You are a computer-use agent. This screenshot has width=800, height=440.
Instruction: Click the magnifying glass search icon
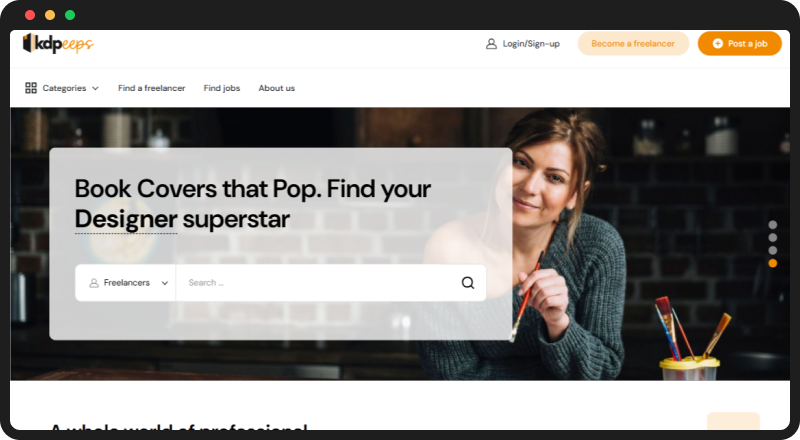pyautogui.click(x=468, y=283)
